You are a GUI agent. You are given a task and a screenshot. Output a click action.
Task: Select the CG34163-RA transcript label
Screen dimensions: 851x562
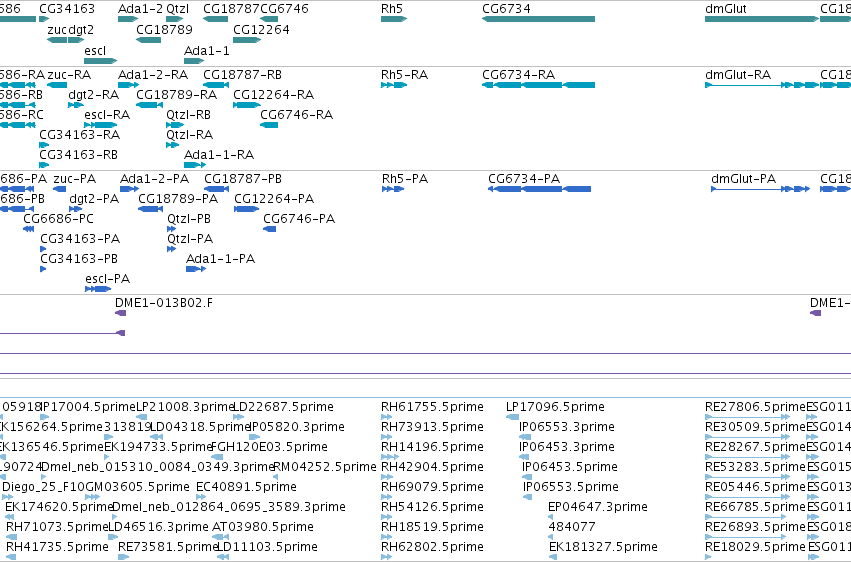[x=79, y=135]
